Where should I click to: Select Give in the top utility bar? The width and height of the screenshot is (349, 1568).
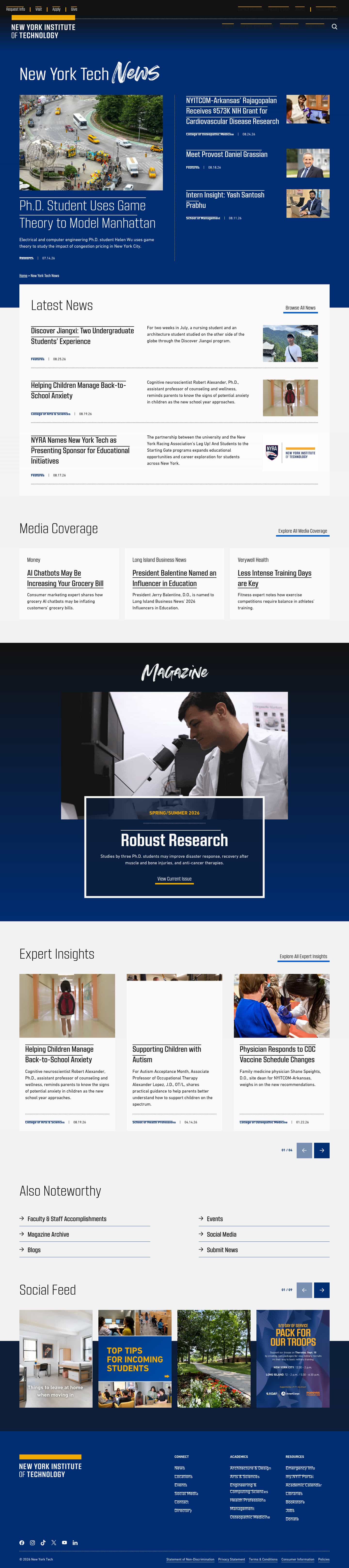[x=74, y=9]
